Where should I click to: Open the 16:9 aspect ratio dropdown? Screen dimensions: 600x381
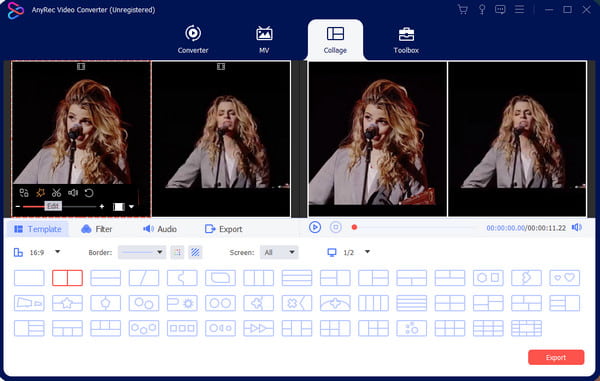tap(57, 252)
